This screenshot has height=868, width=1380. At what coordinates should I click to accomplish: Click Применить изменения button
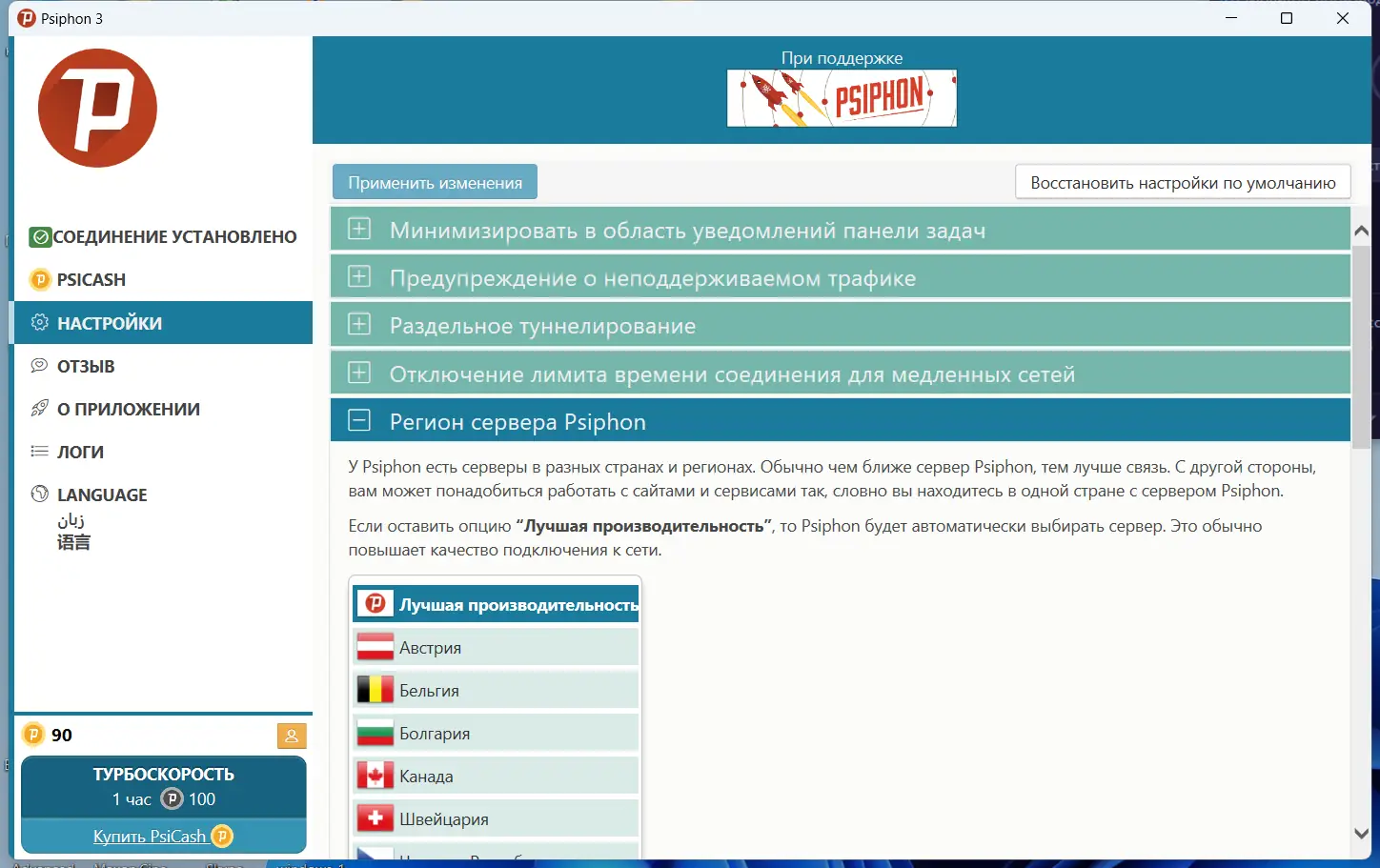click(435, 182)
